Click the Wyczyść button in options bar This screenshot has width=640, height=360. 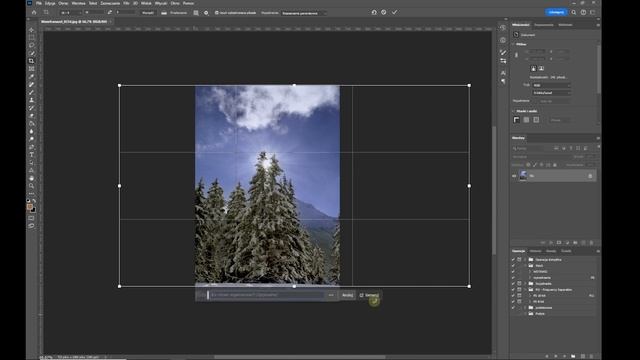148,13
